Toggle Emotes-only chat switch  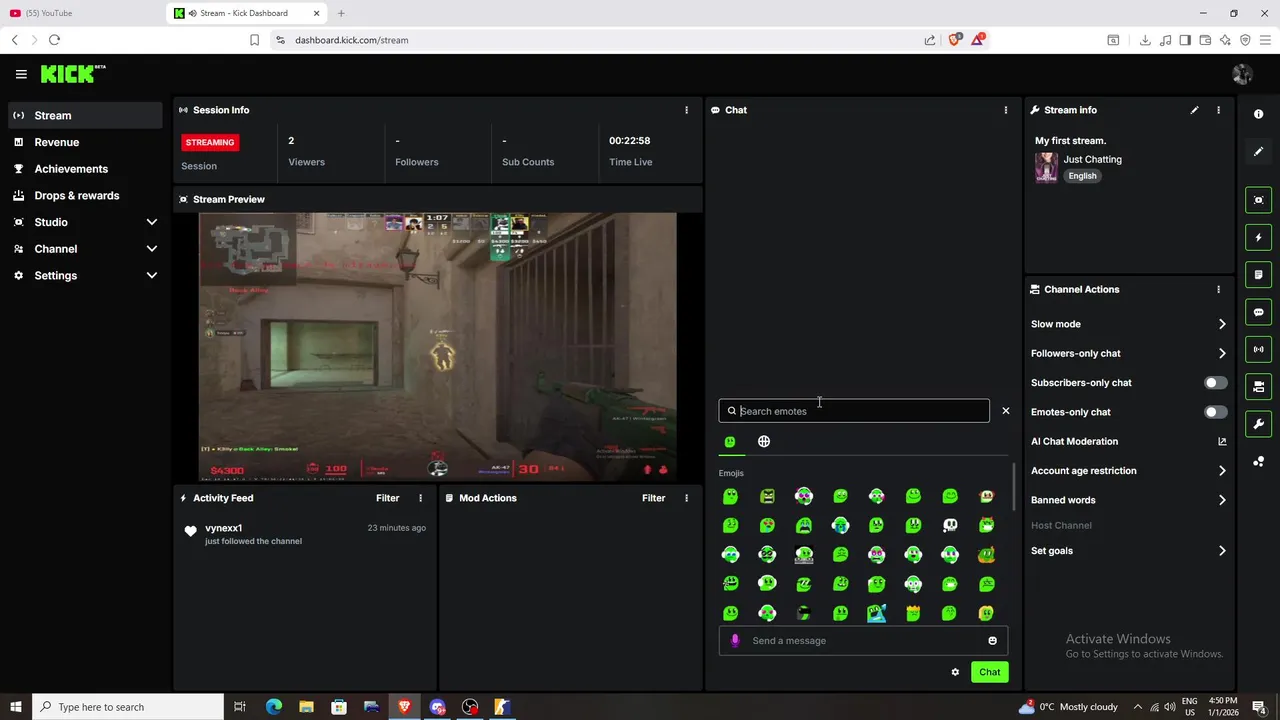(1215, 412)
